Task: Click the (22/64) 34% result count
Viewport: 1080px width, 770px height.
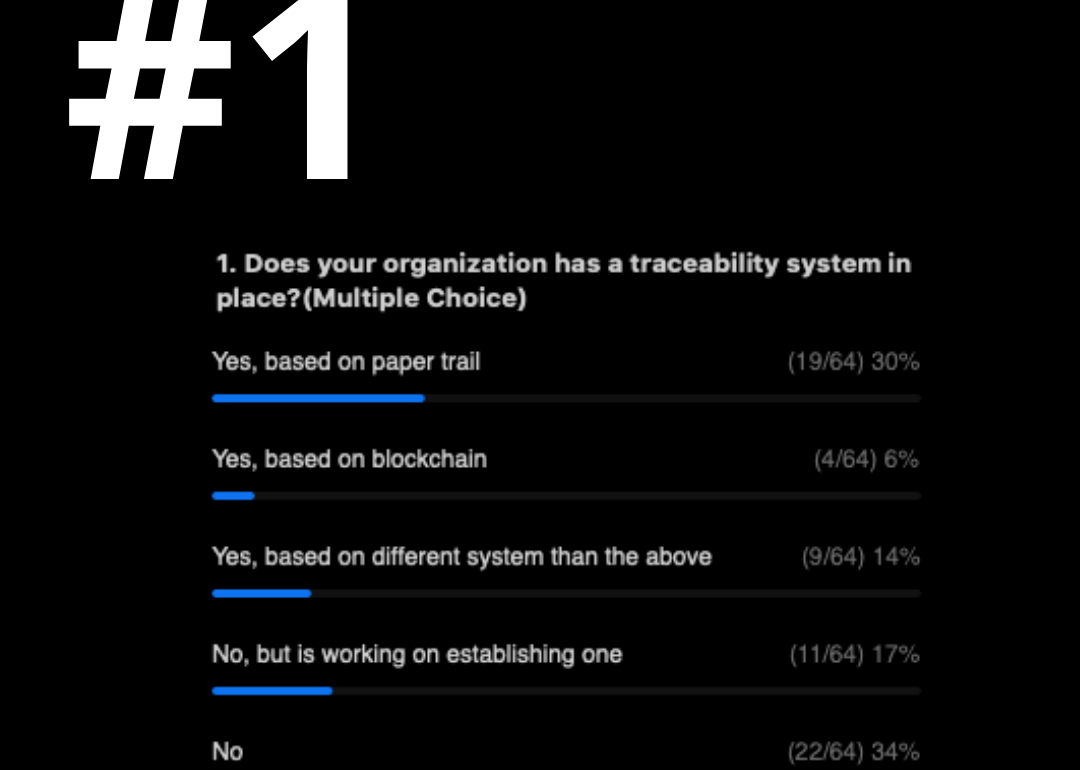Action: (853, 751)
